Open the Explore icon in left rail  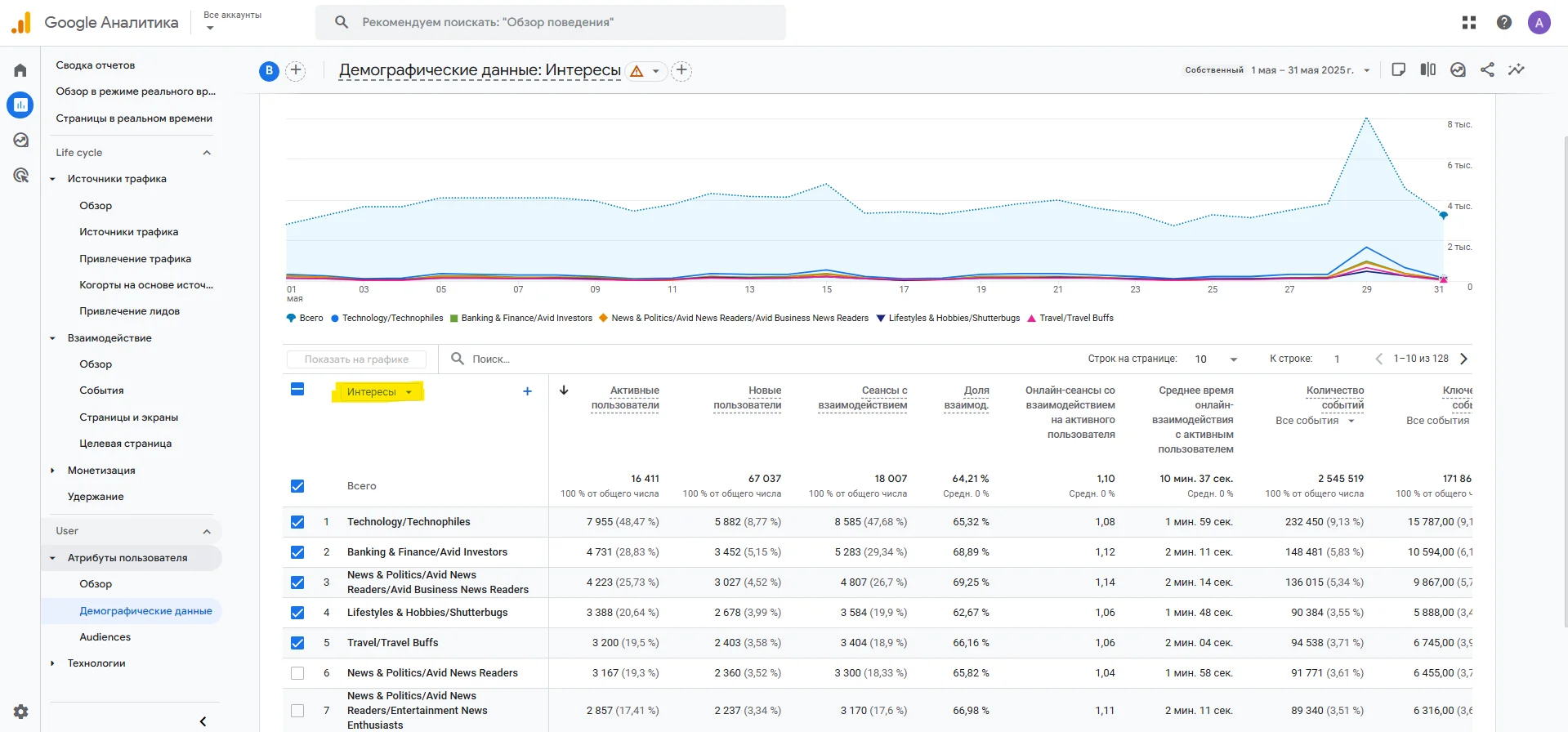point(20,140)
